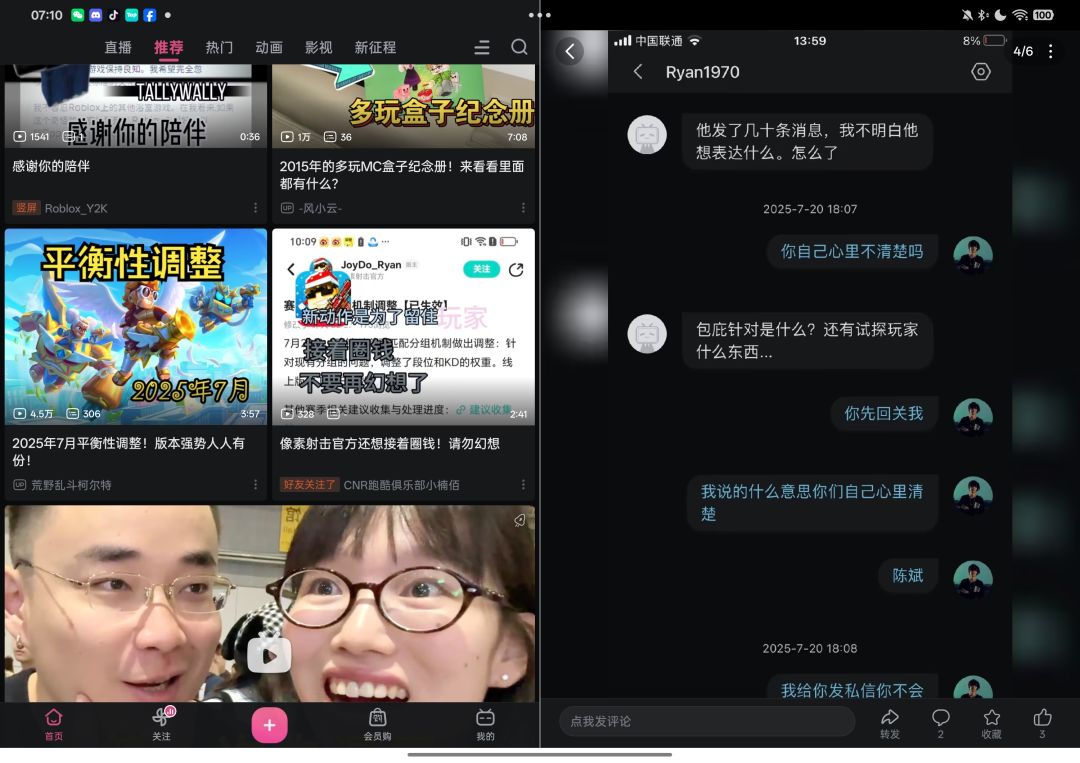Open image viewer more options menu

click(1050, 51)
